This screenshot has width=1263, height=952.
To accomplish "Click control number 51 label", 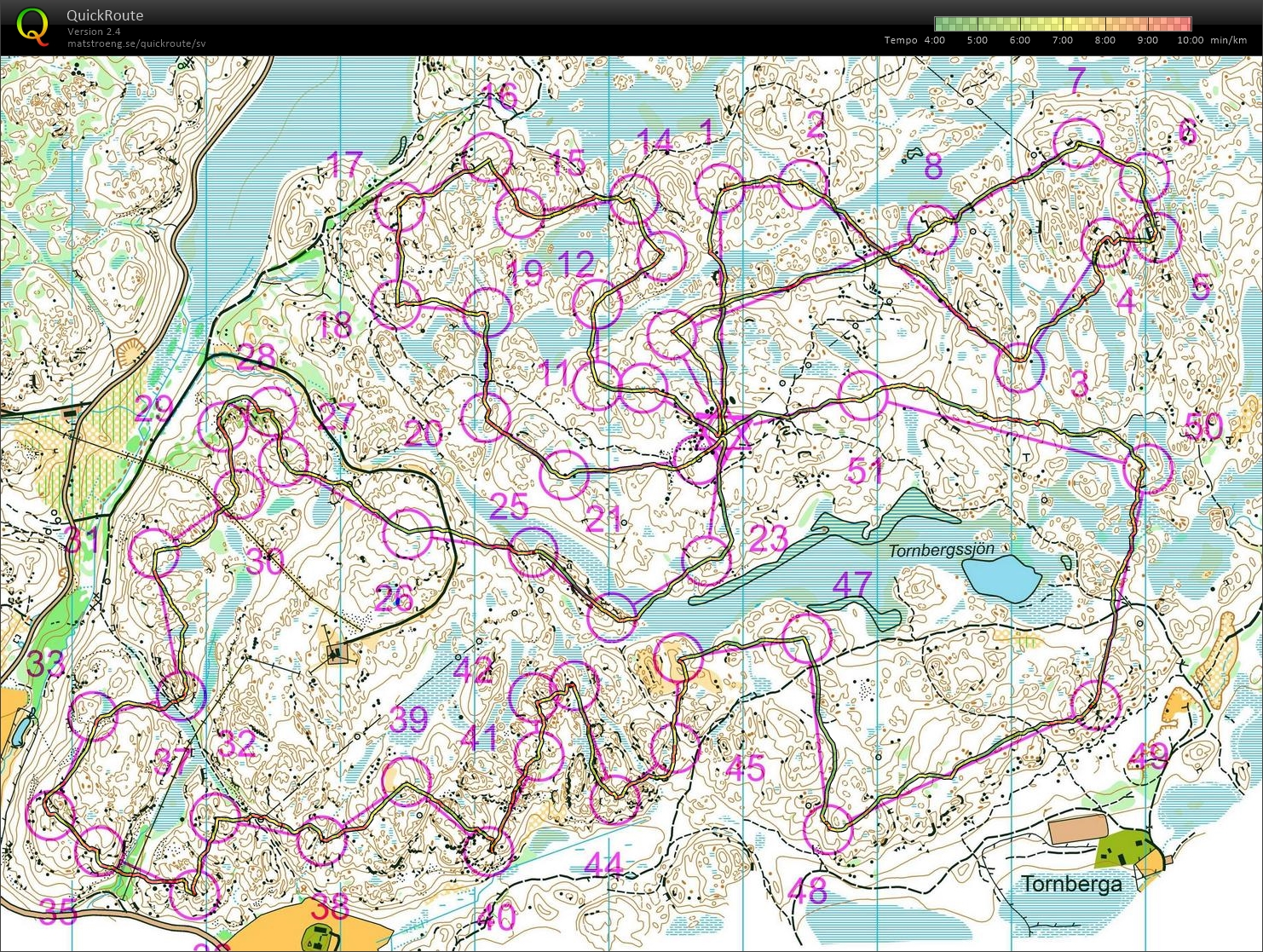I will [865, 470].
